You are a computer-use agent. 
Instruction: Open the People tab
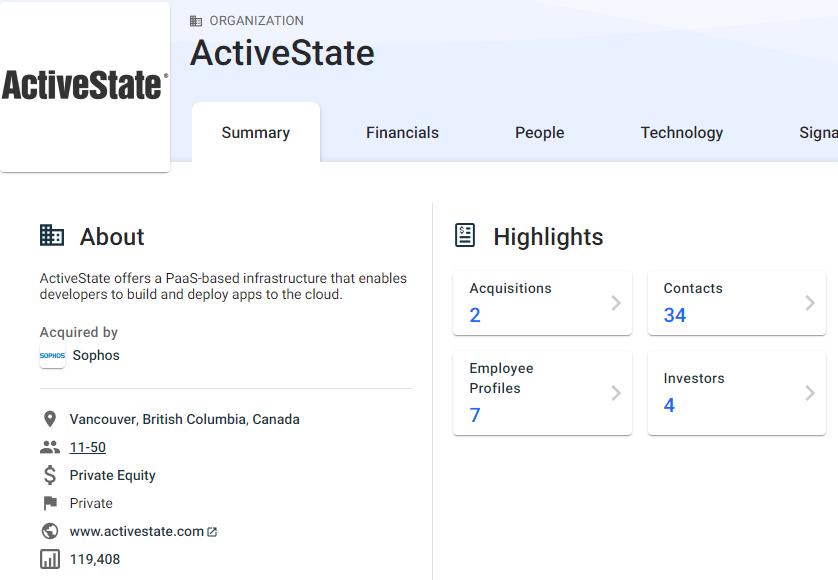coord(540,133)
